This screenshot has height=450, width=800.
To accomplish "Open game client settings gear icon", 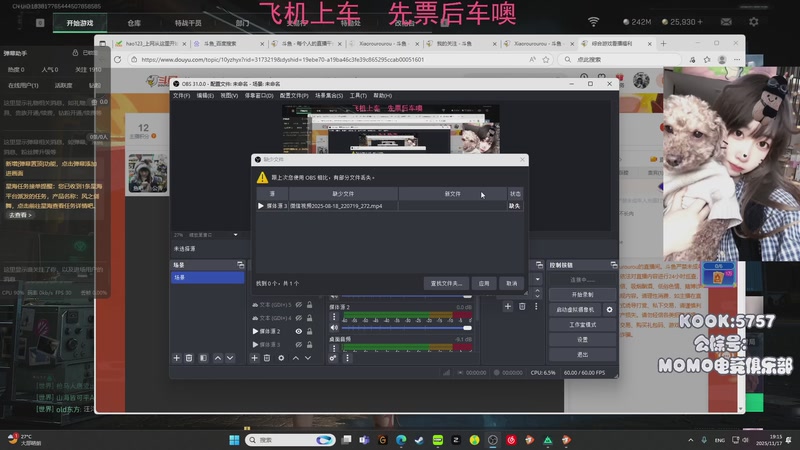I will pos(754,22).
